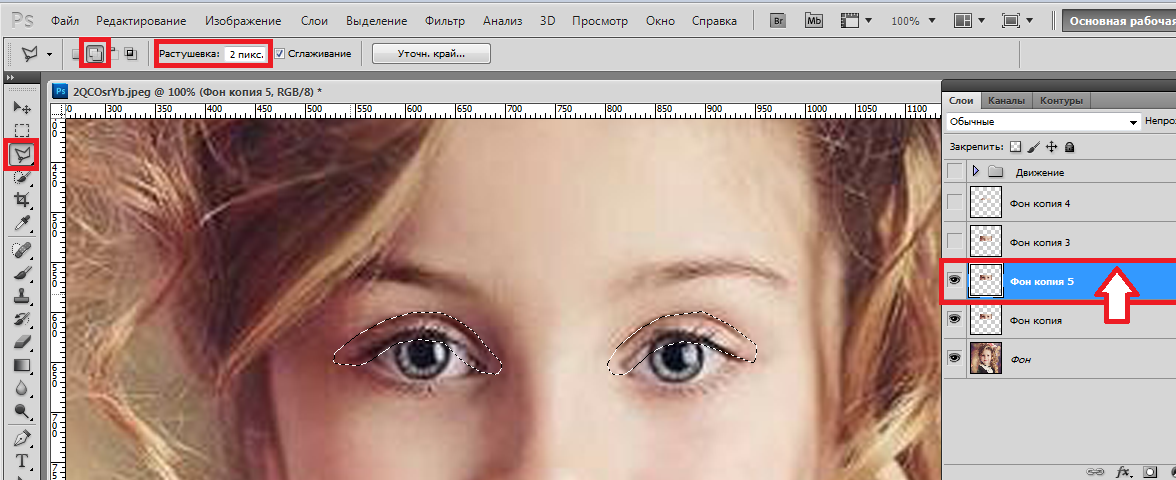Select the Фон копия 5 layer name
1176x480 pixels.
[1042, 281]
